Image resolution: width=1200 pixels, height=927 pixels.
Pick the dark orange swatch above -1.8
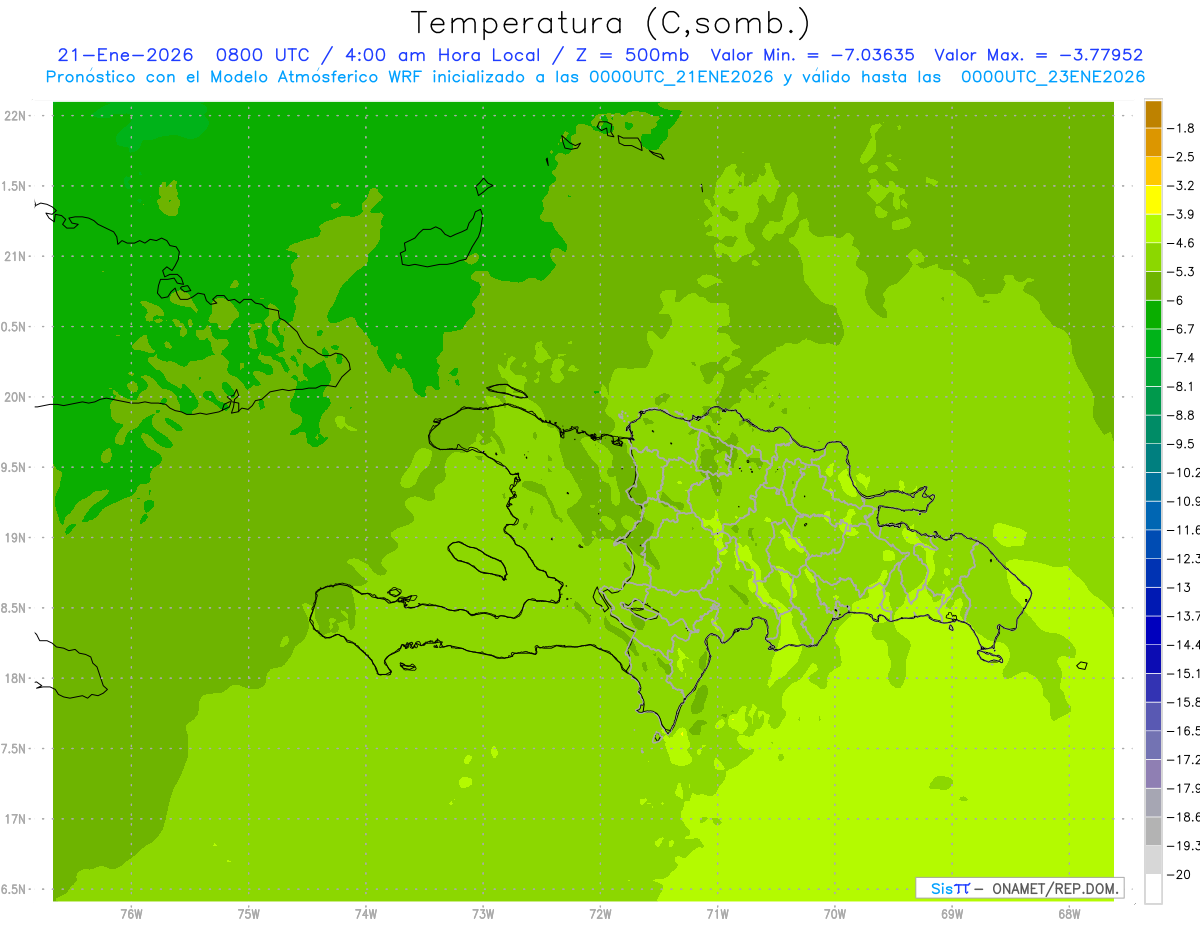click(x=1153, y=114)
